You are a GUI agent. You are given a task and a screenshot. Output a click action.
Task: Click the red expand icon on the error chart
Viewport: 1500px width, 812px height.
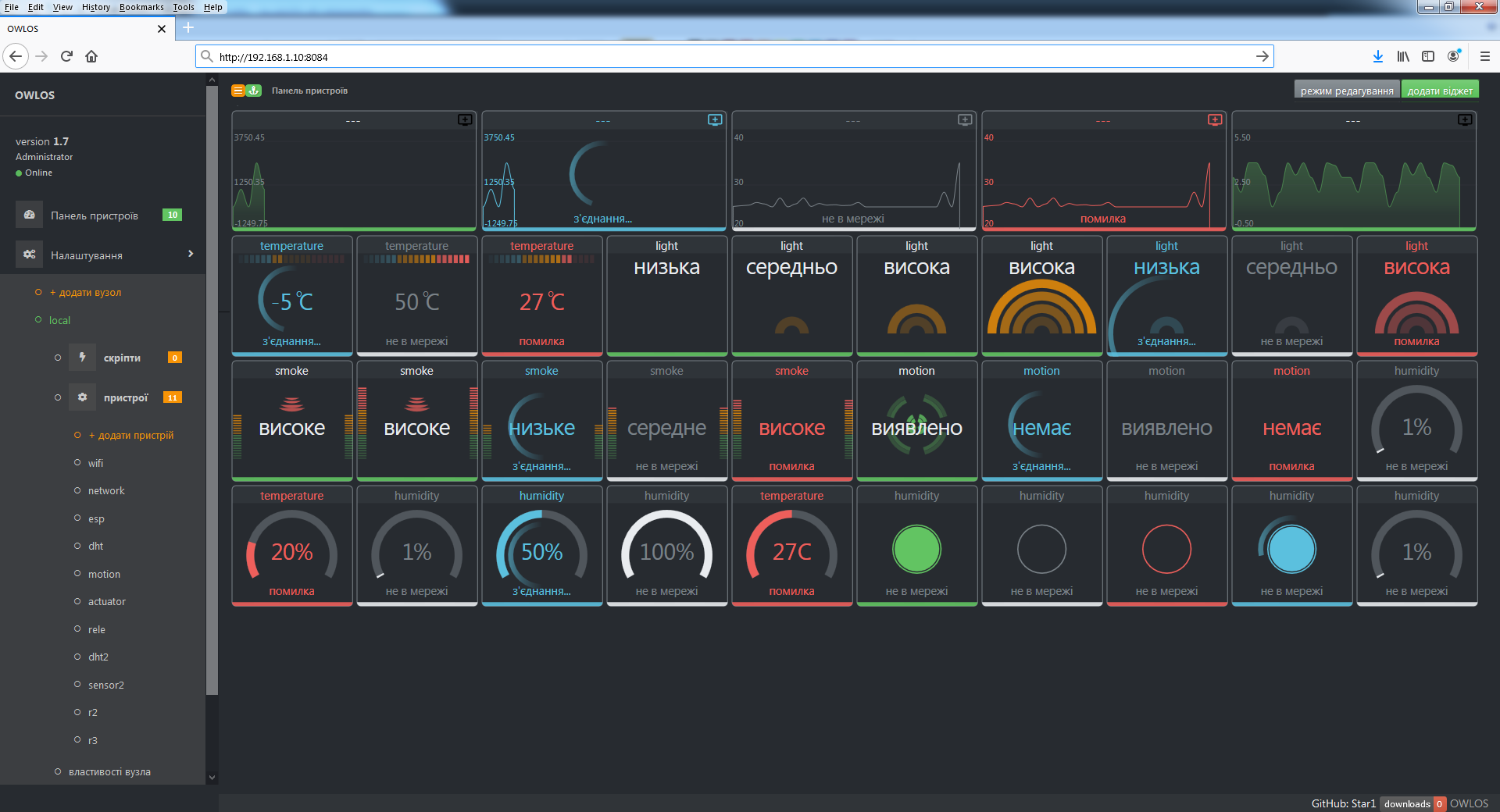pyautogui.click(x=1215, y=120)
